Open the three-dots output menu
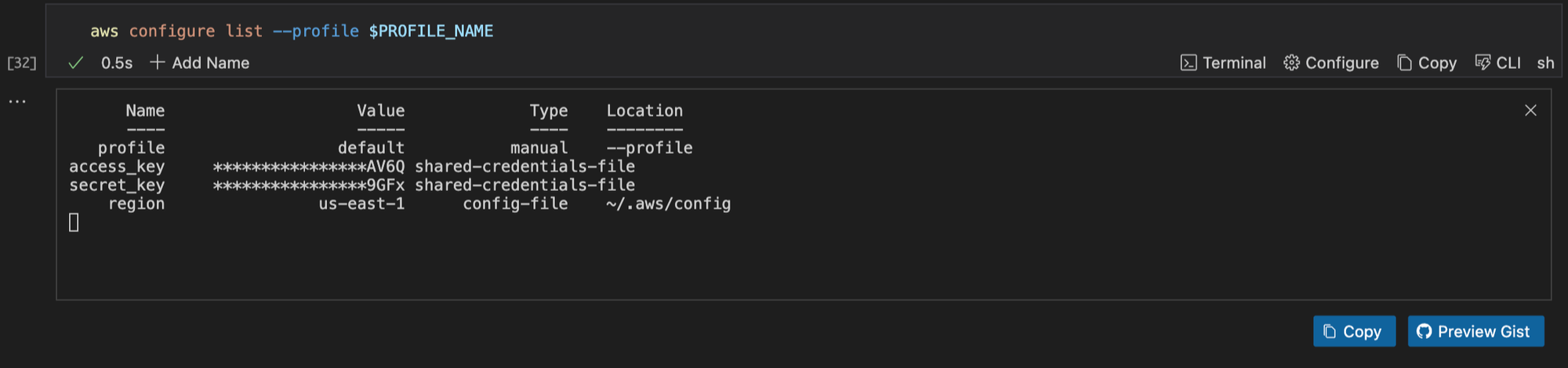 (x=17, y=101)
